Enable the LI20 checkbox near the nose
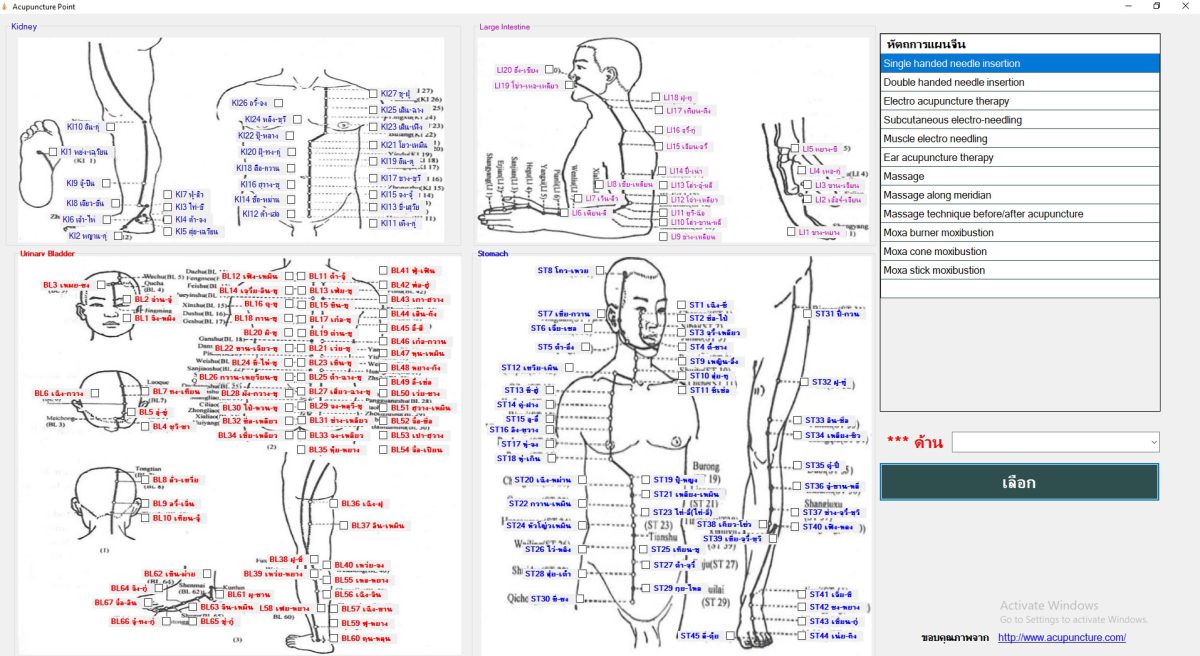The height and width of the screenshot is (656, 1200). click(x=546, y=71)
